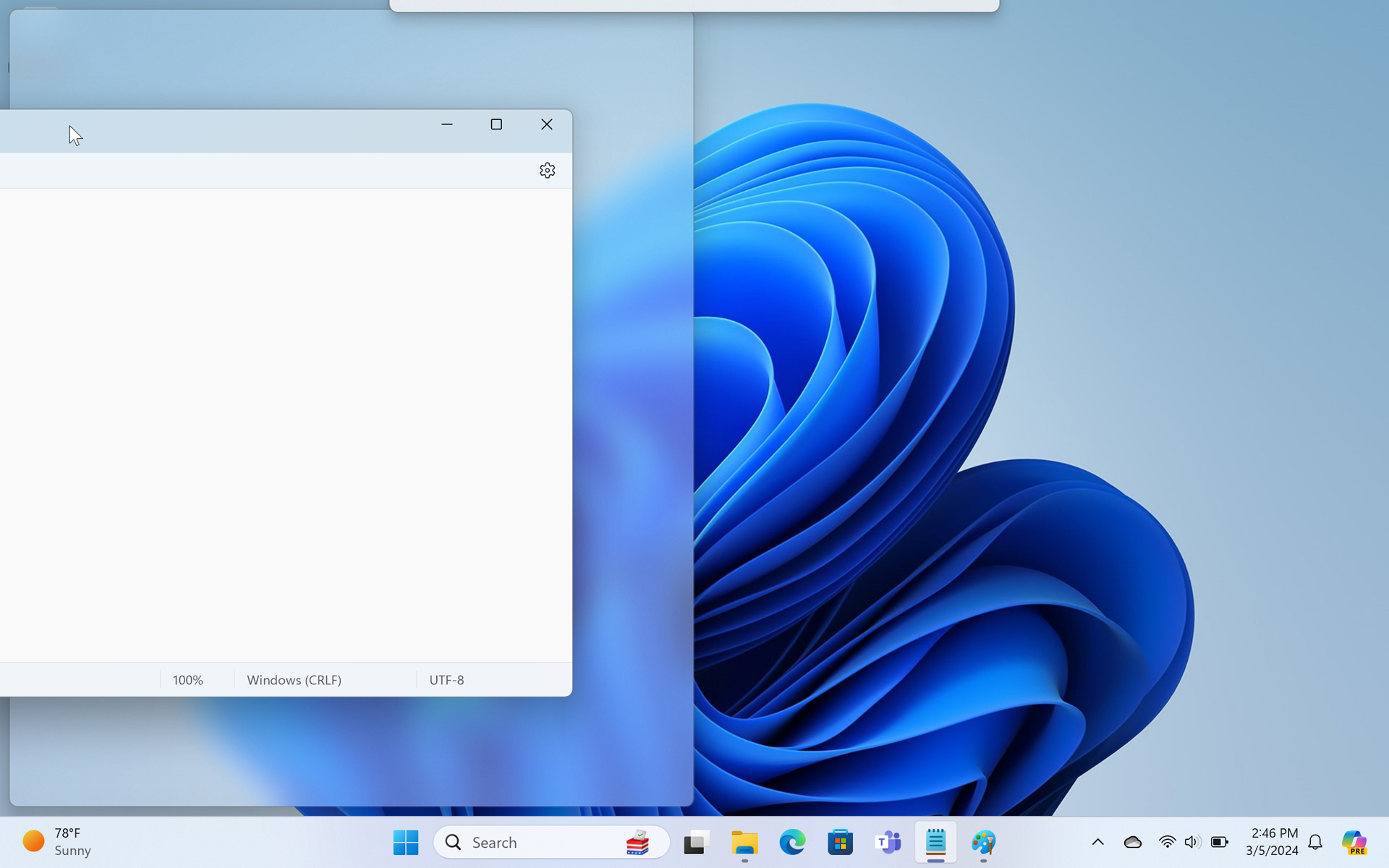Open Copilot preview icon
Viewport: 1389px width, 868px height.
(x=1354, y=842)
